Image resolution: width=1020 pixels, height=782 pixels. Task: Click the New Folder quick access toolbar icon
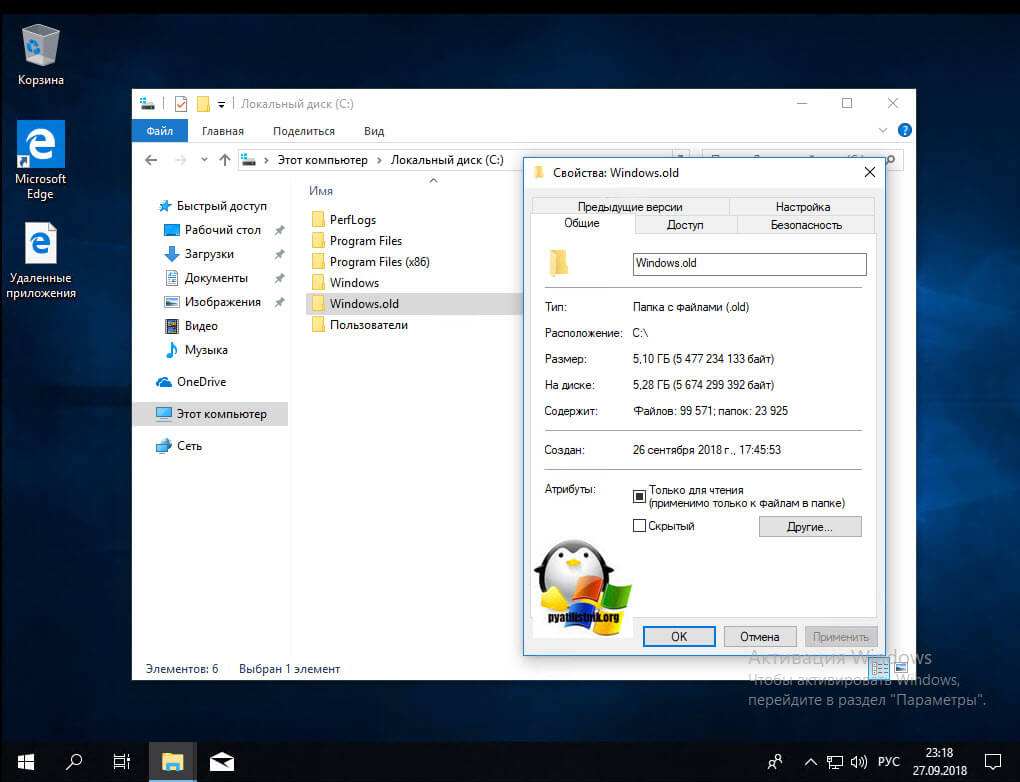[203, 103]
